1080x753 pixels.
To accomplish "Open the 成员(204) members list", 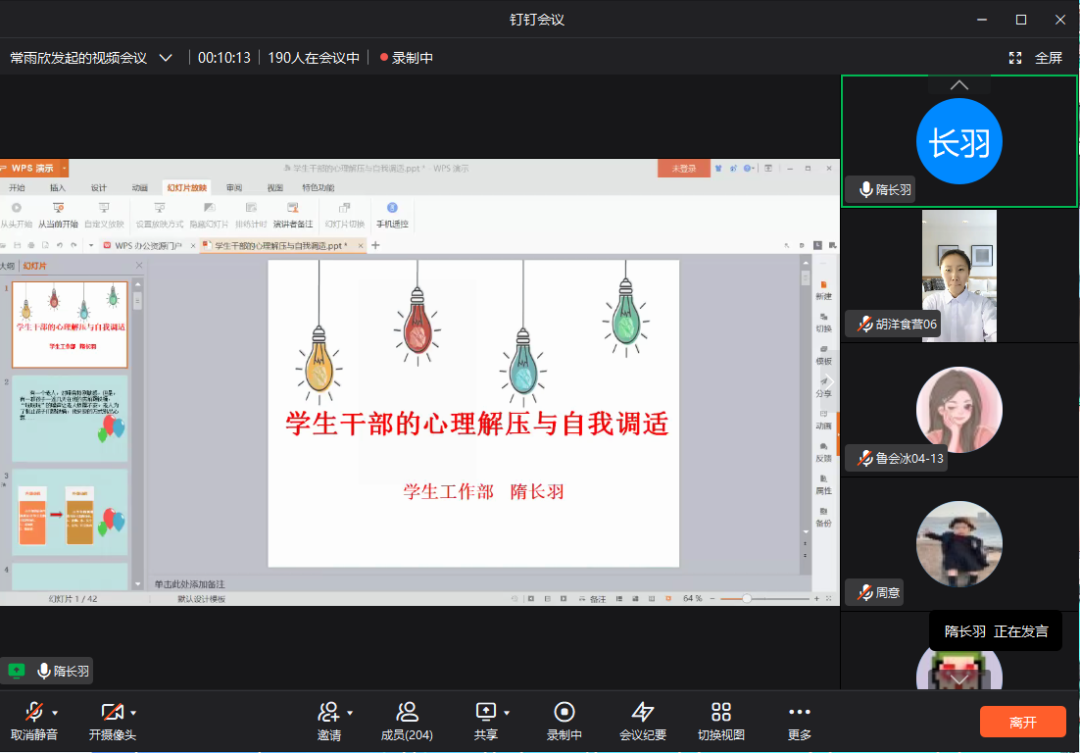I will (407, 714).
